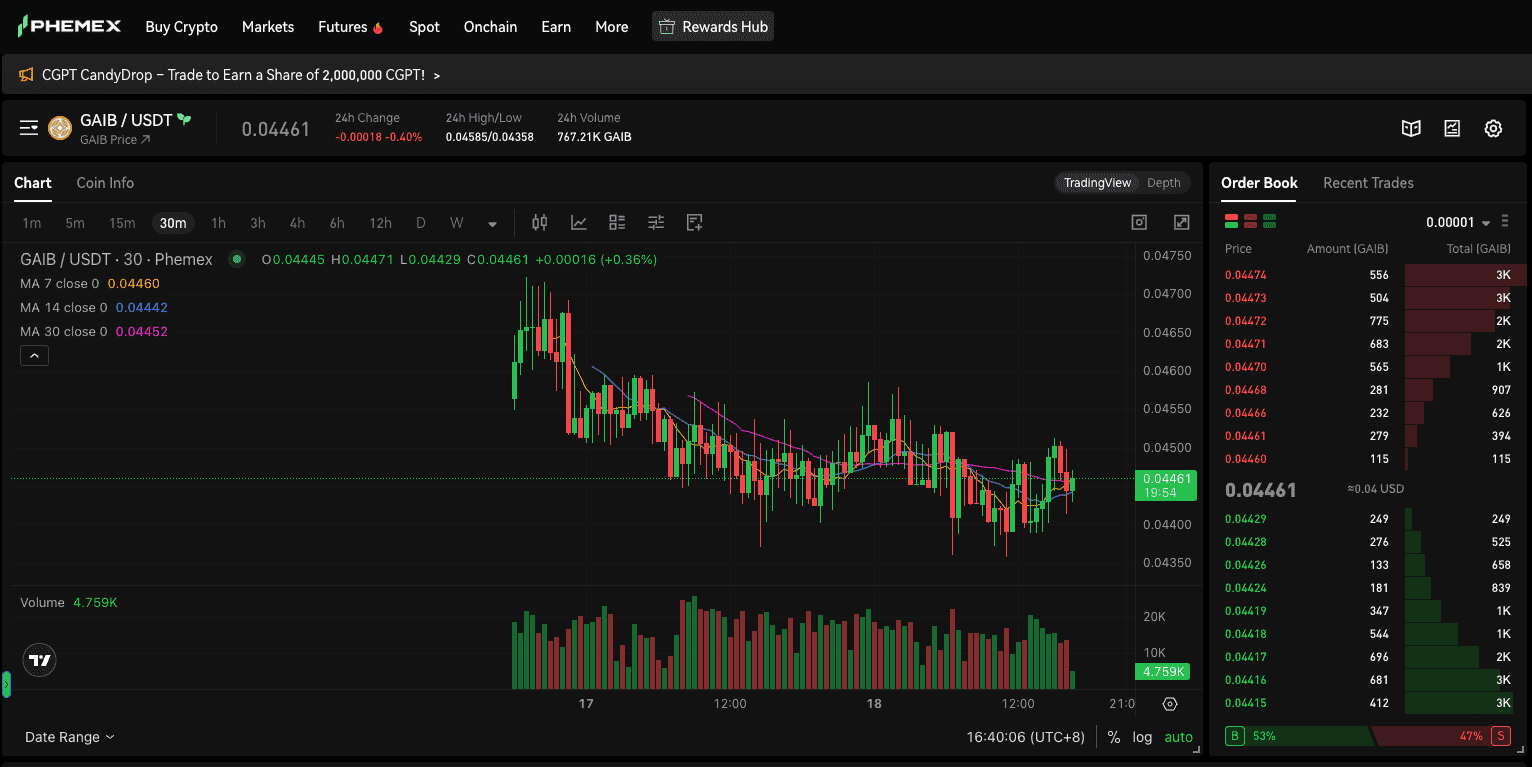Create a price alert with the alert icon
This screenshot has height=767, width=1532.
point(694,222)
